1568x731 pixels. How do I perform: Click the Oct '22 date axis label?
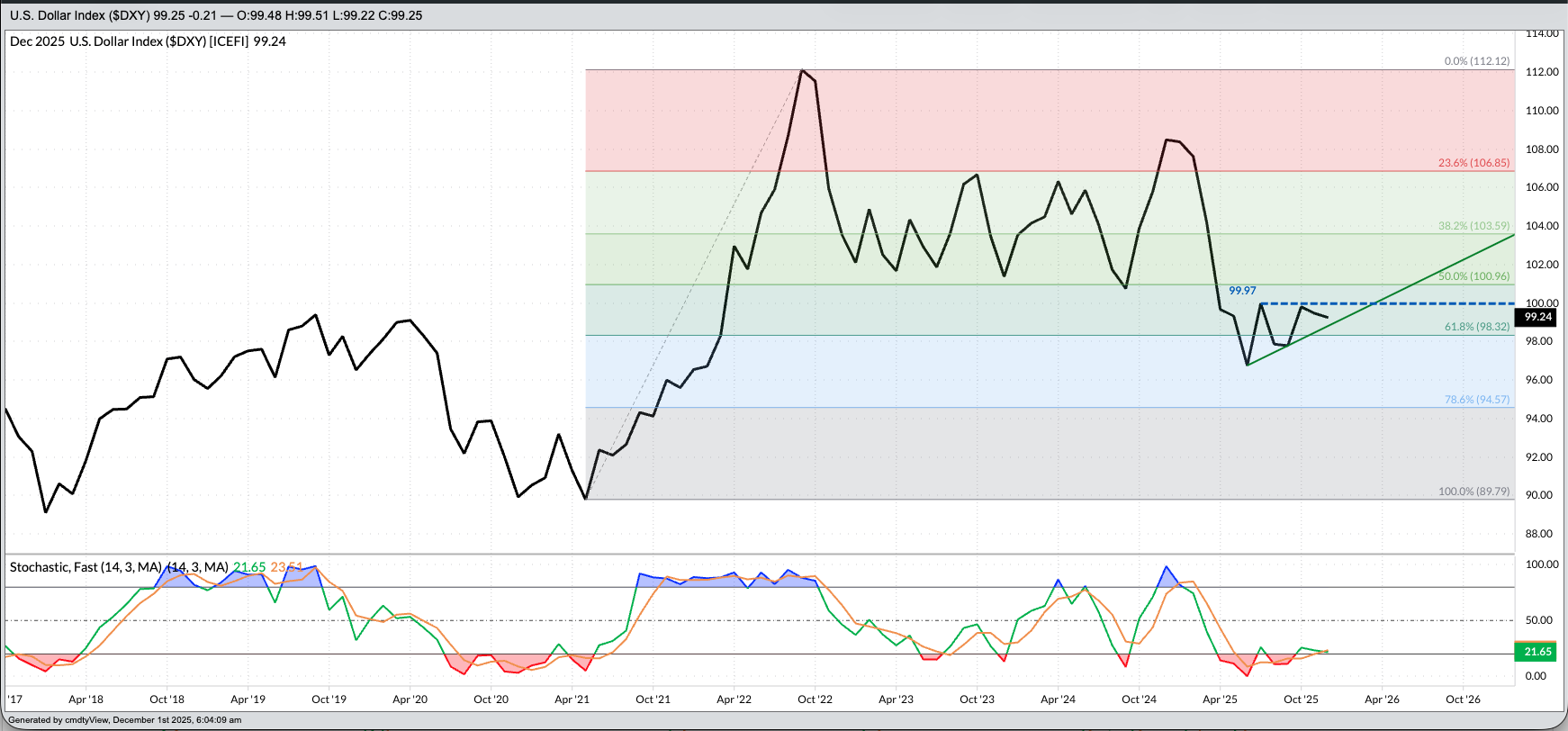pyautogui.click(x=815, y=699)
